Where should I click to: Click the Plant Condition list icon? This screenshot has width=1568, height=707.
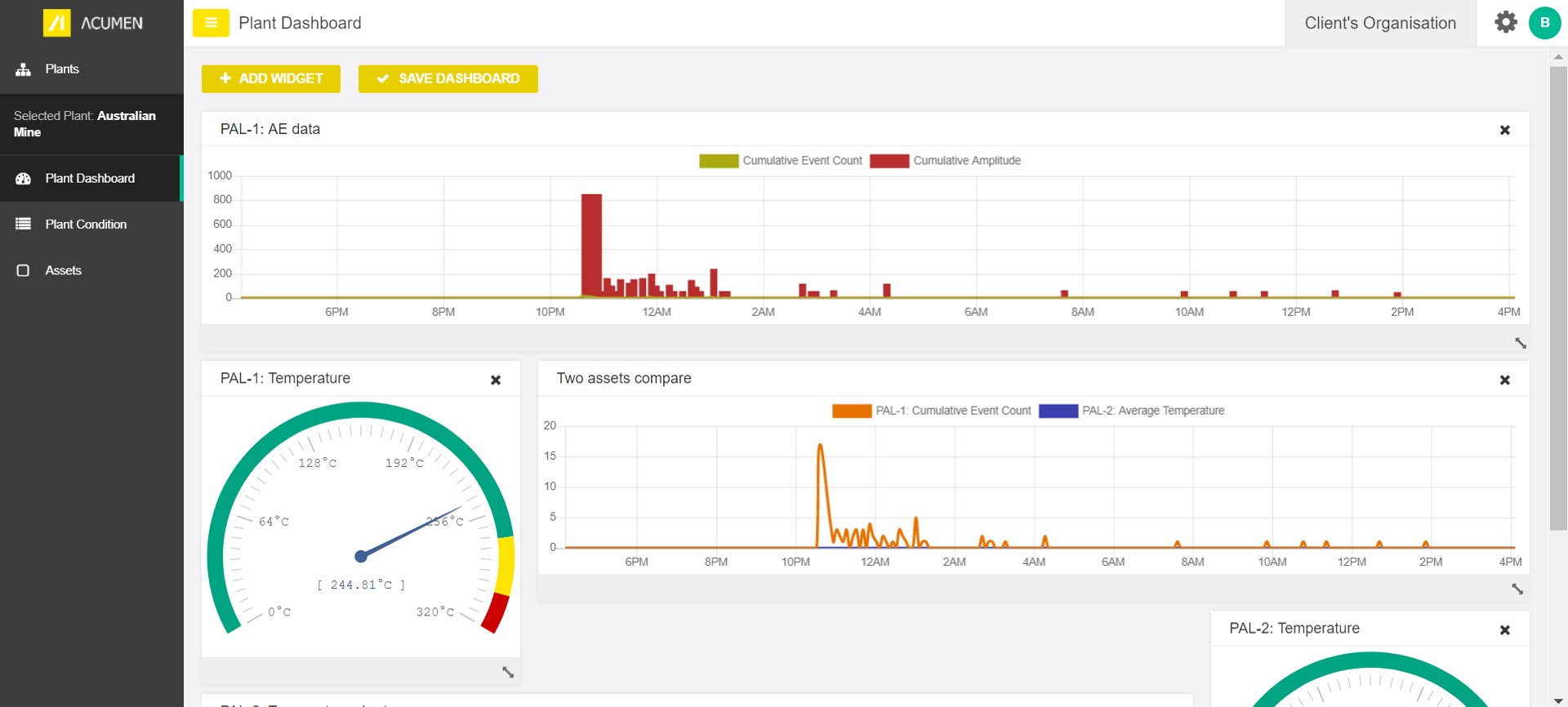pos(23,224)
